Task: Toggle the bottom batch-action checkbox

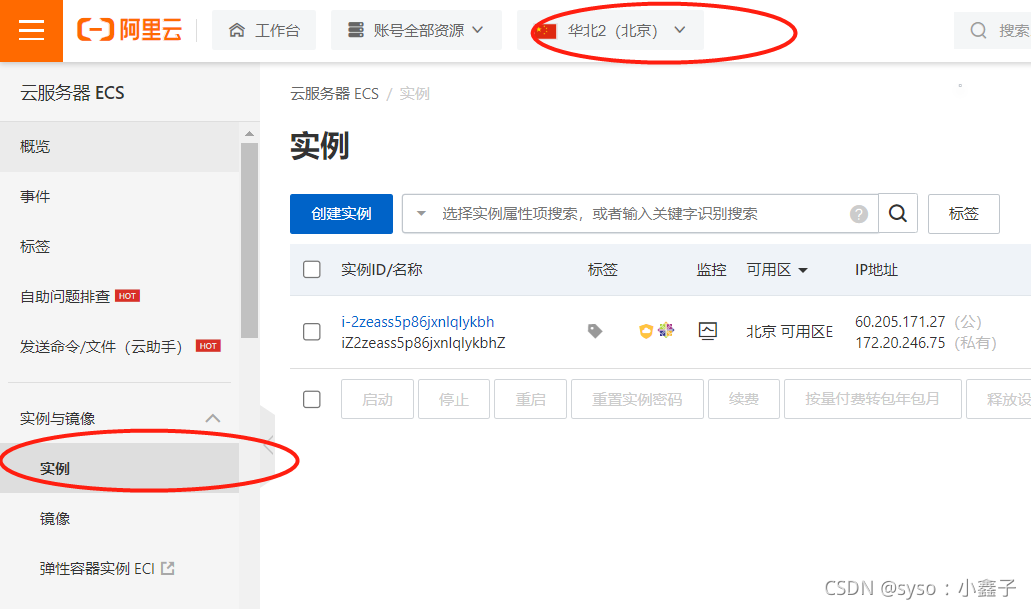Action: tap(312, 399)
